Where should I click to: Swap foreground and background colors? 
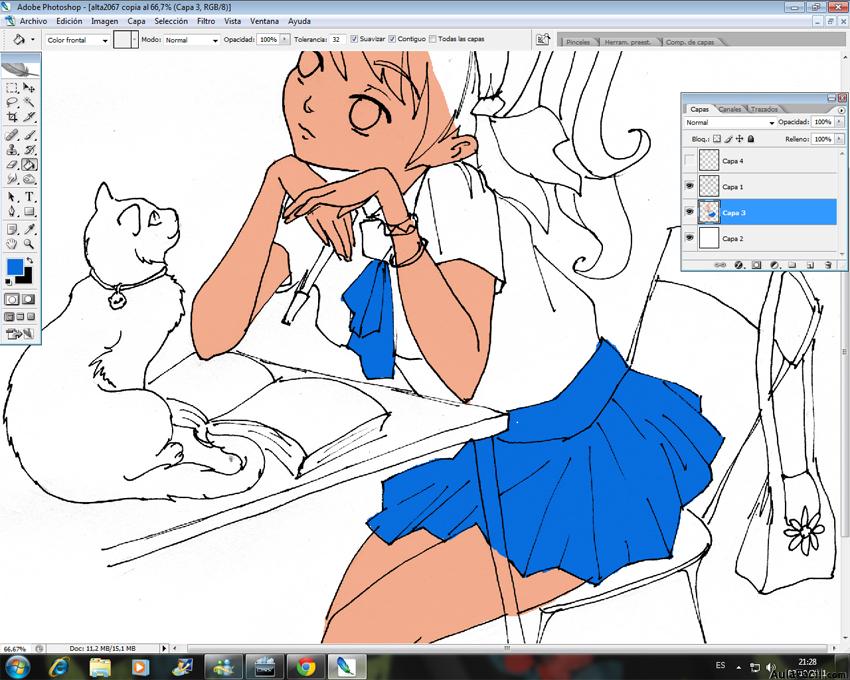pos(29,261)
